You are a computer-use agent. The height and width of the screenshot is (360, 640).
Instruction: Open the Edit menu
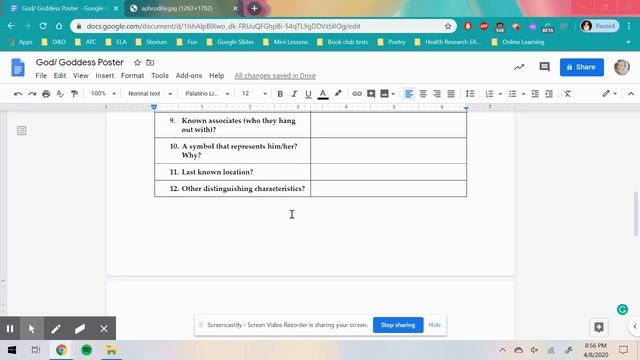(x=60, y=76)
